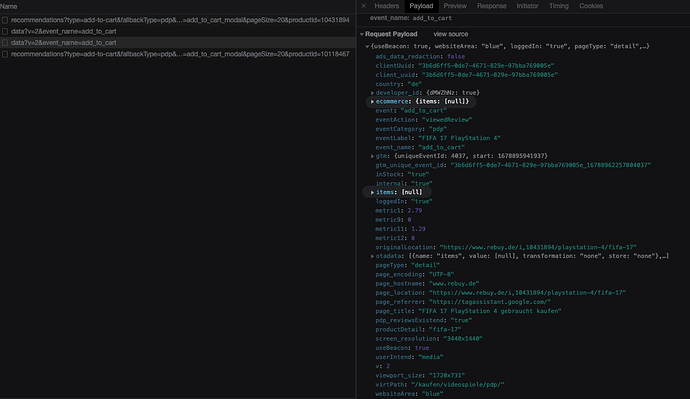The image size is (690, 399).
Task: Click the pageType "detail" value
Action: point(425,265)
